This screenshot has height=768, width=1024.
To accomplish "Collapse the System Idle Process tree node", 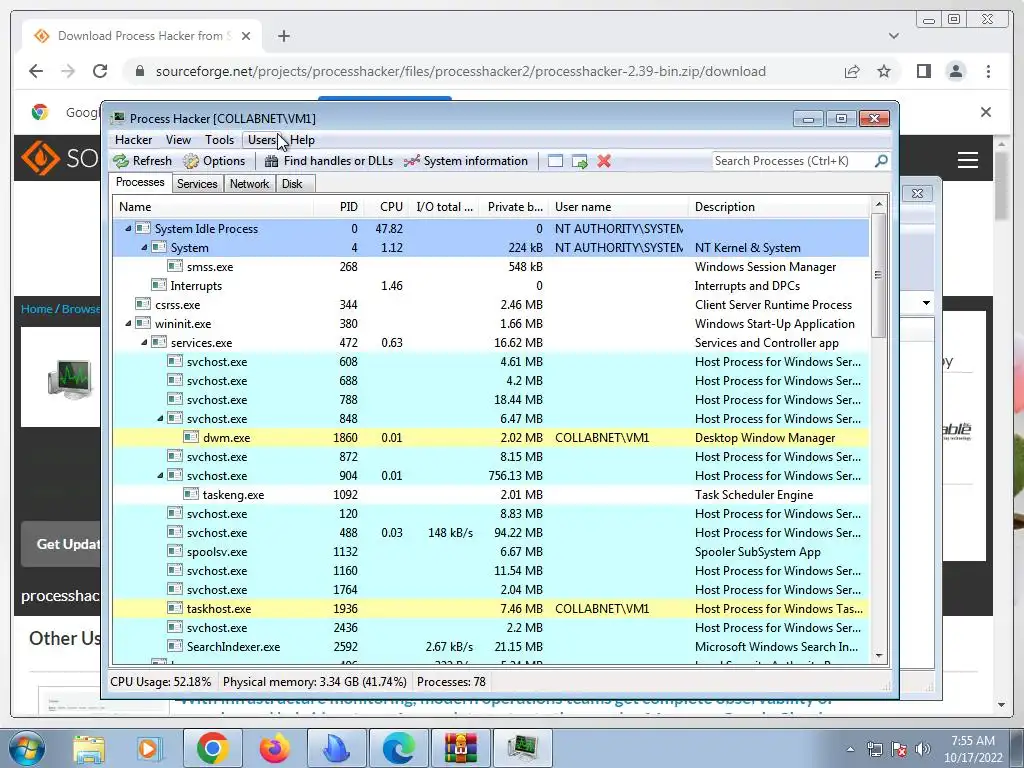I will [128, 229].
